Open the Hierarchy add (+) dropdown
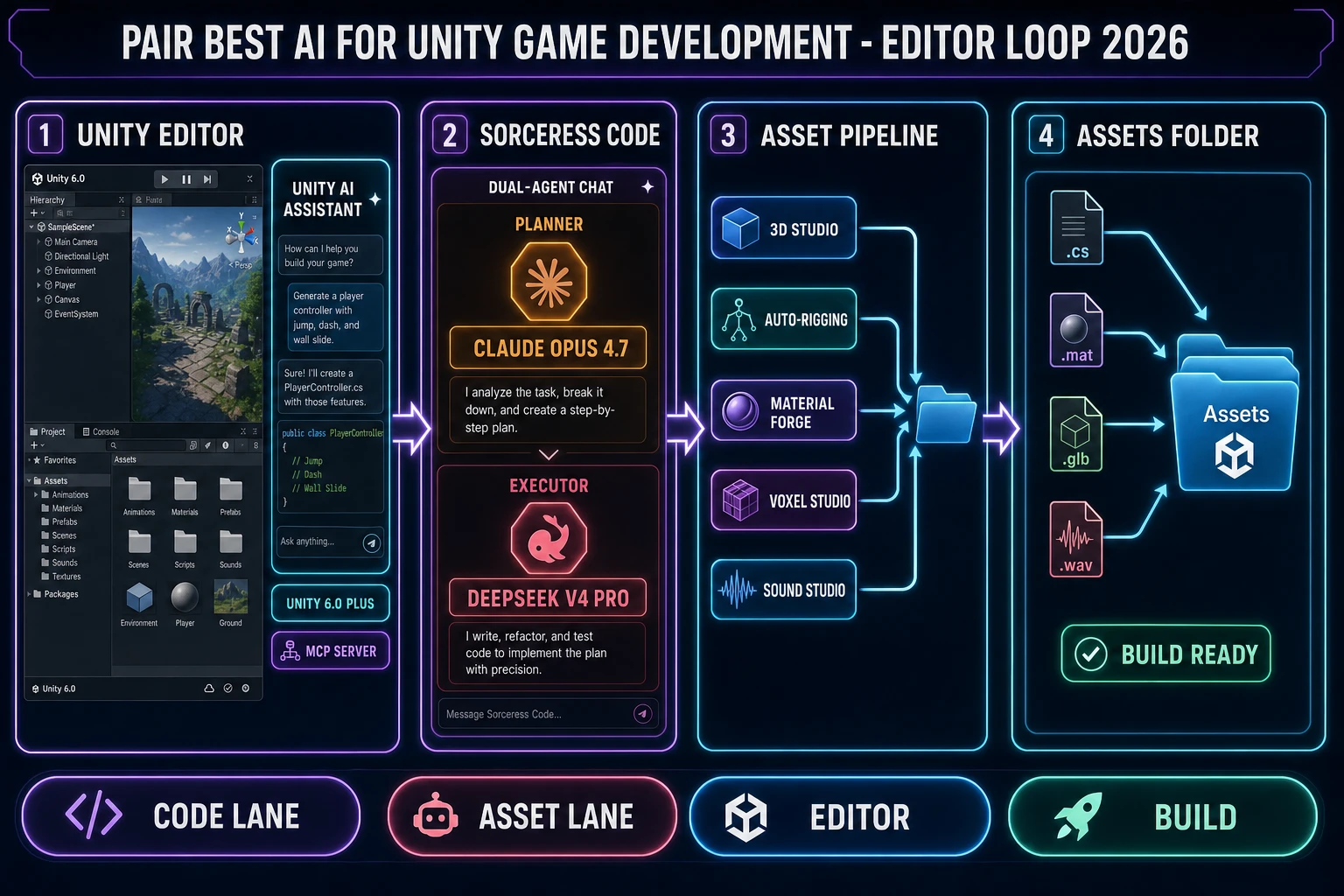Image resolution: width=1344 pixels, height=896 pixels. (x=37, y=213)
